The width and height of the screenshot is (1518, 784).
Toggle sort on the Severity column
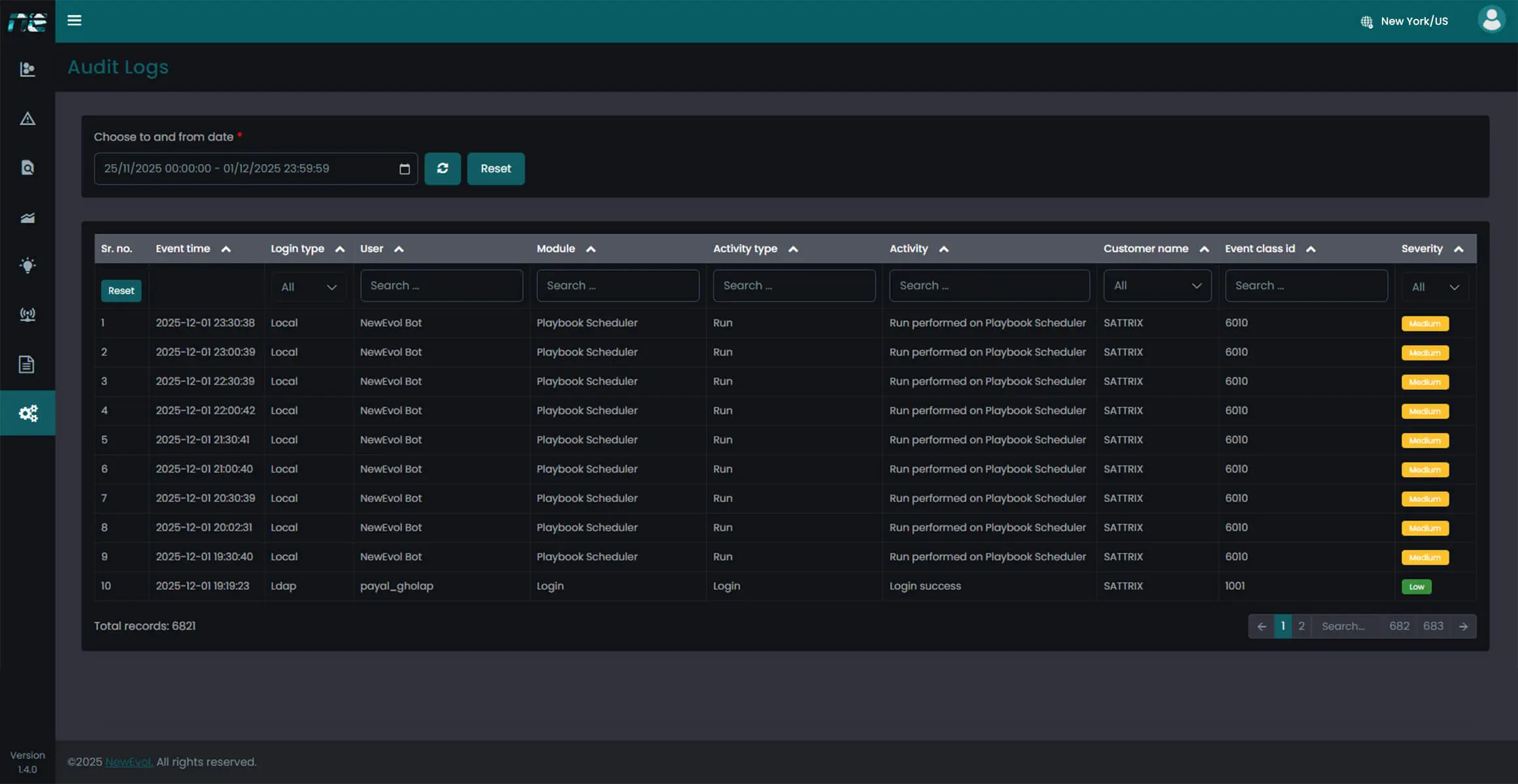click(1459, 249)
